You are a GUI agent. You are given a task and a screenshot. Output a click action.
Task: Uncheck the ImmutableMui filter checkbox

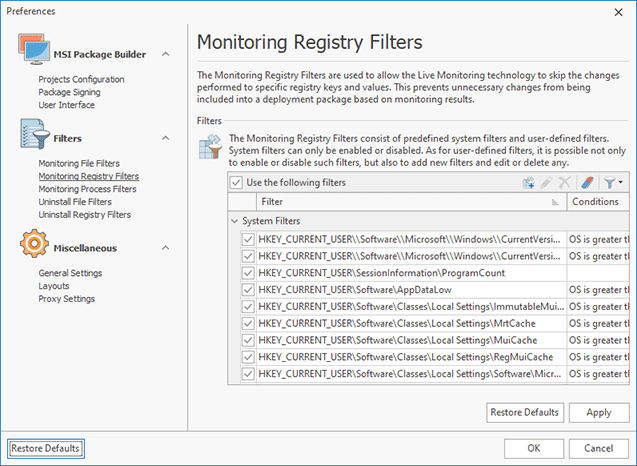point(248,306)
